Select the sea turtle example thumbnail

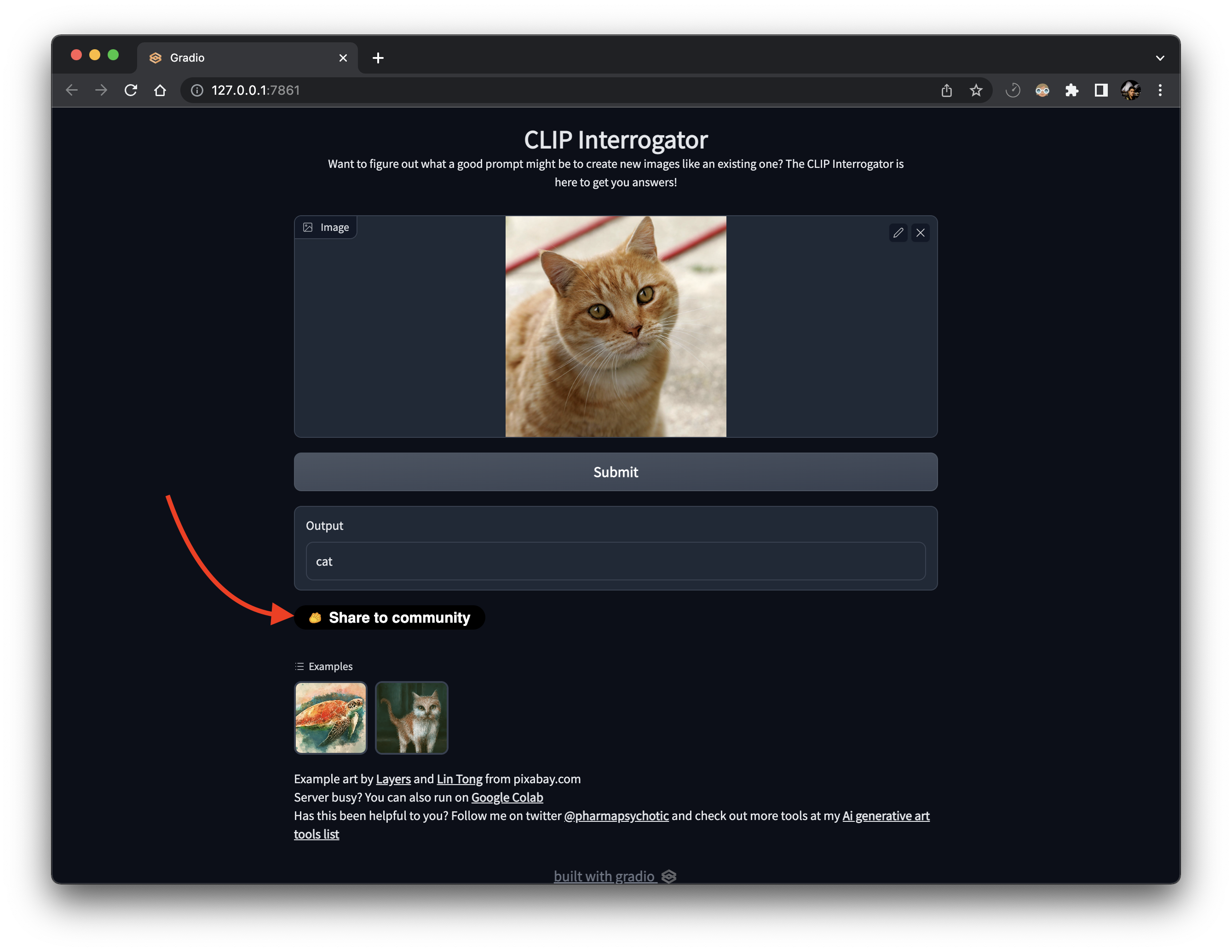point(331,717)
